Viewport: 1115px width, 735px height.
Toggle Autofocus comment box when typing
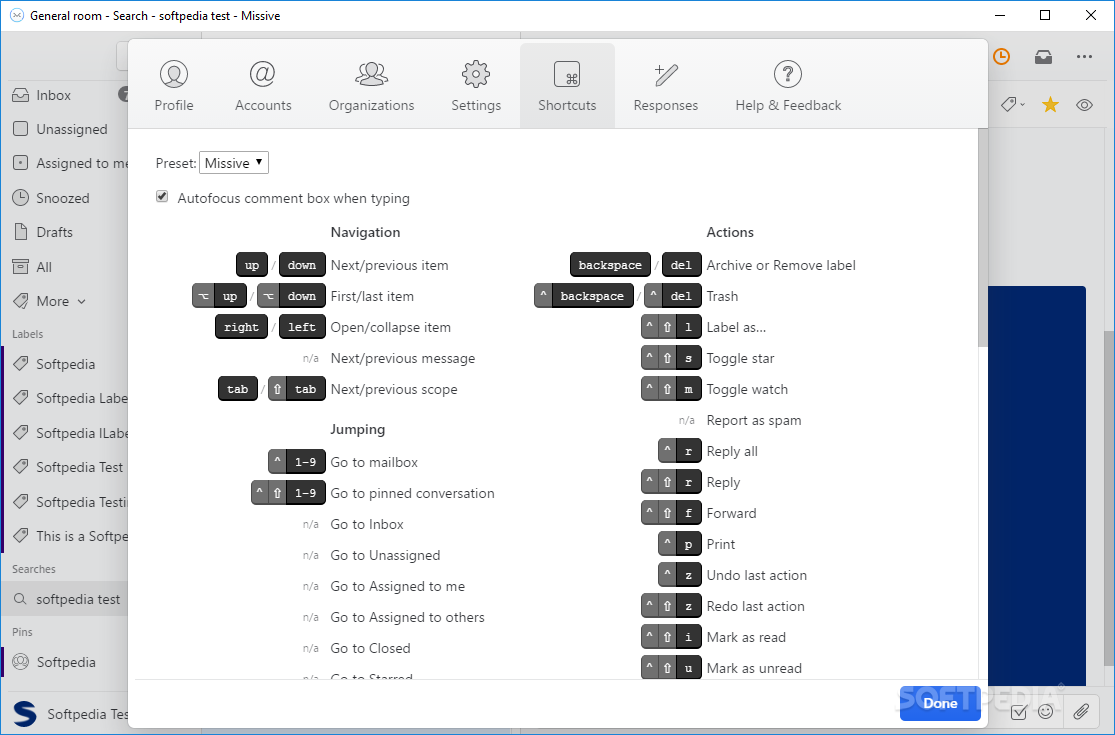[x=162, y=197]
